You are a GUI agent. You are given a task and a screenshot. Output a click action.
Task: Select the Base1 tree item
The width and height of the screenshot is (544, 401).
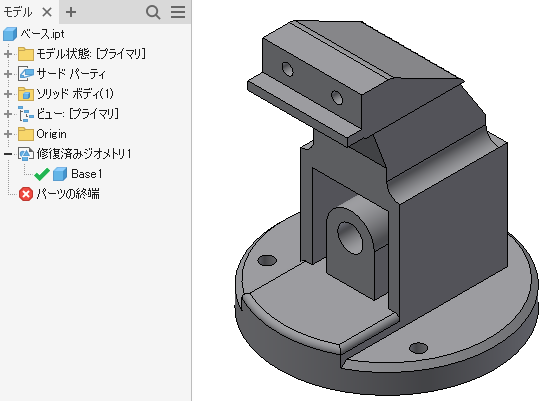point(86,174)
